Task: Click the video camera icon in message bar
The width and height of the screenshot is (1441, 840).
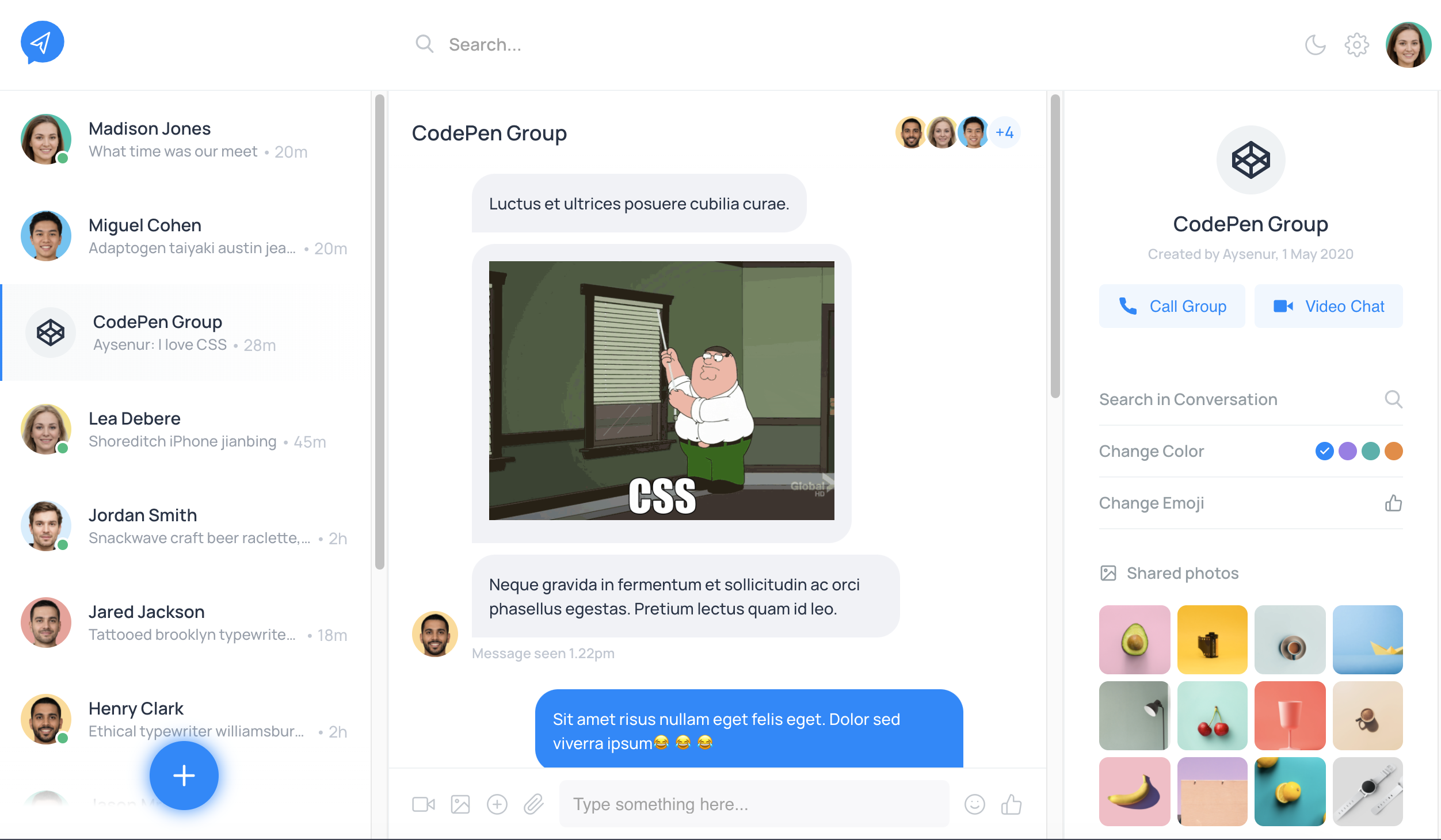Action: pyautogui.click(x=424, y=804)
